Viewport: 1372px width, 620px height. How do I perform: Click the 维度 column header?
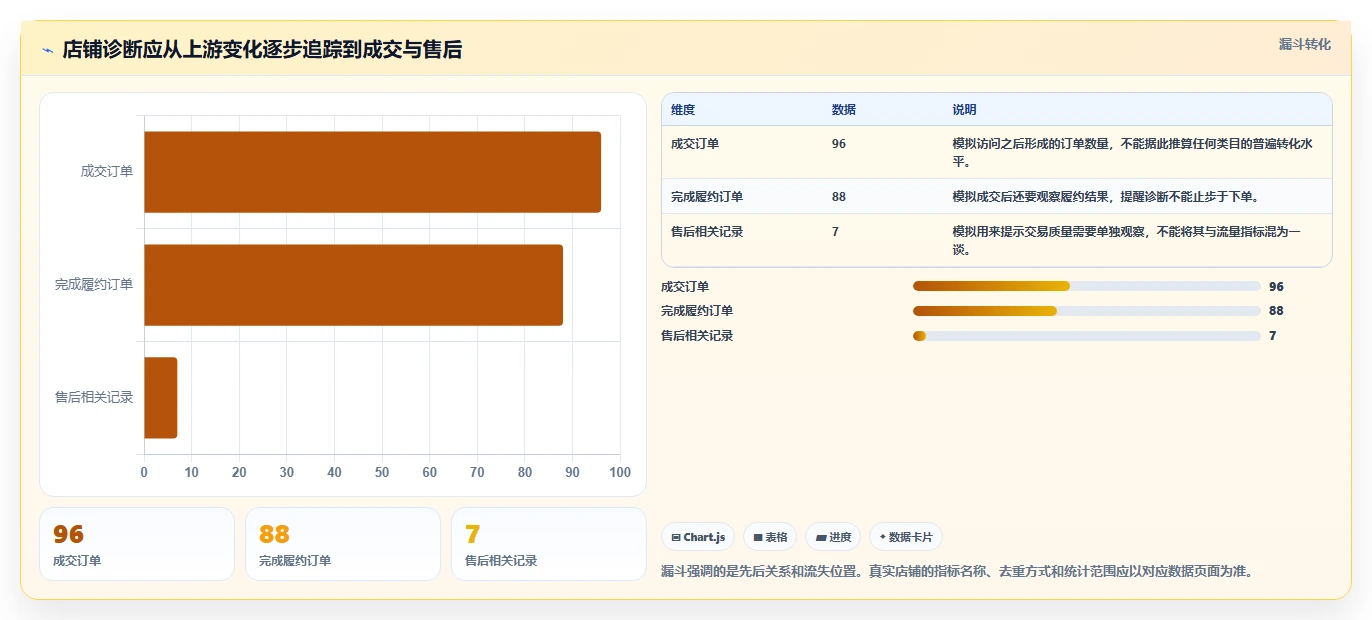[683, 110]
